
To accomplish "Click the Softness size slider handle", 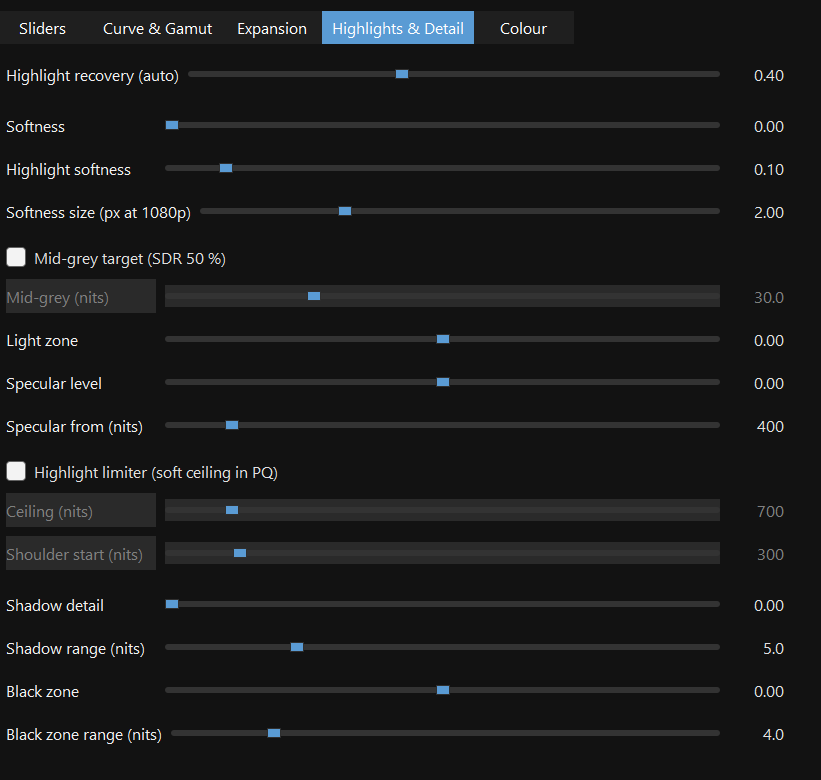I will pyautogui.click(x=345, y=211).
